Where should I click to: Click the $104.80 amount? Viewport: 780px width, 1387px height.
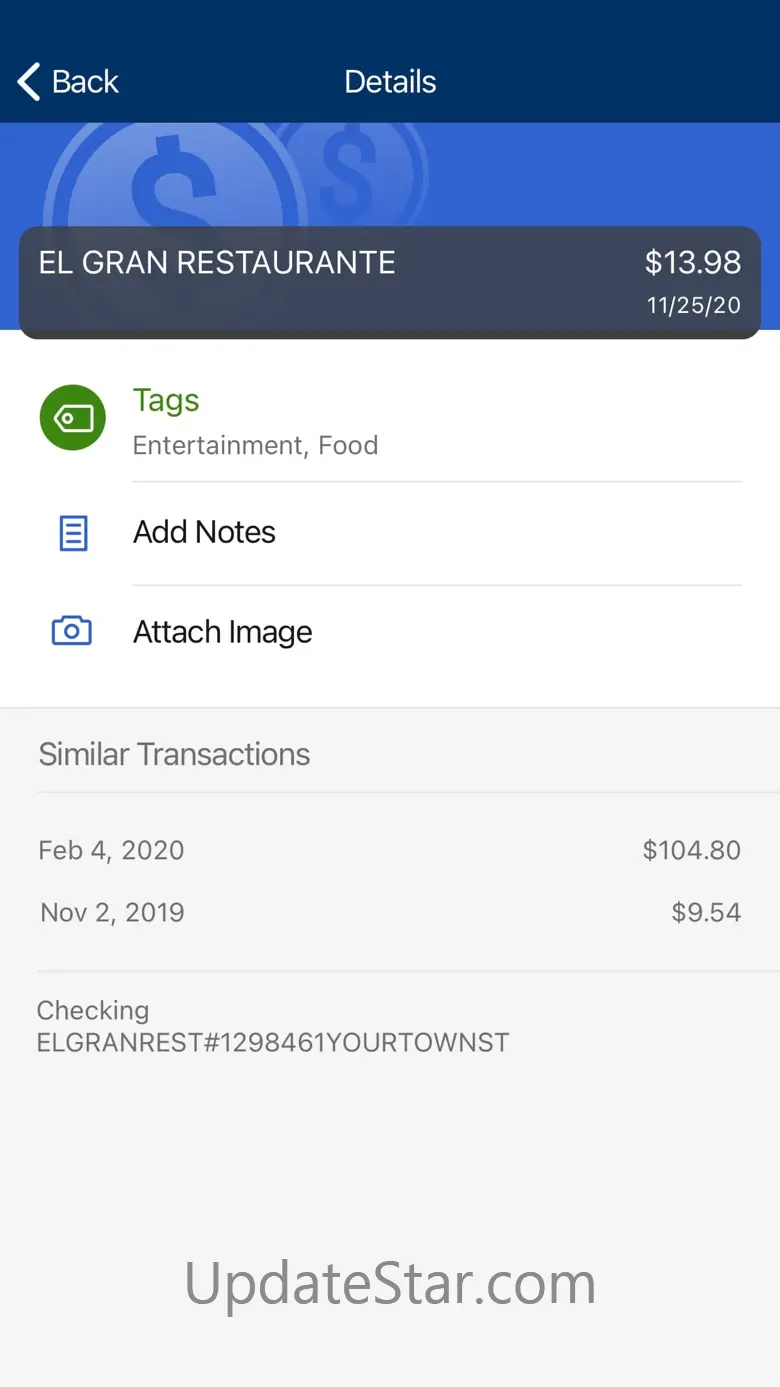tap(691, 850)
